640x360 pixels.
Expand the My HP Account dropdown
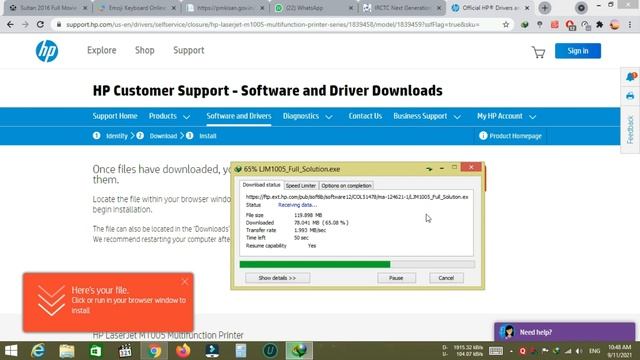pyautogui.click(x=506, y=116)
